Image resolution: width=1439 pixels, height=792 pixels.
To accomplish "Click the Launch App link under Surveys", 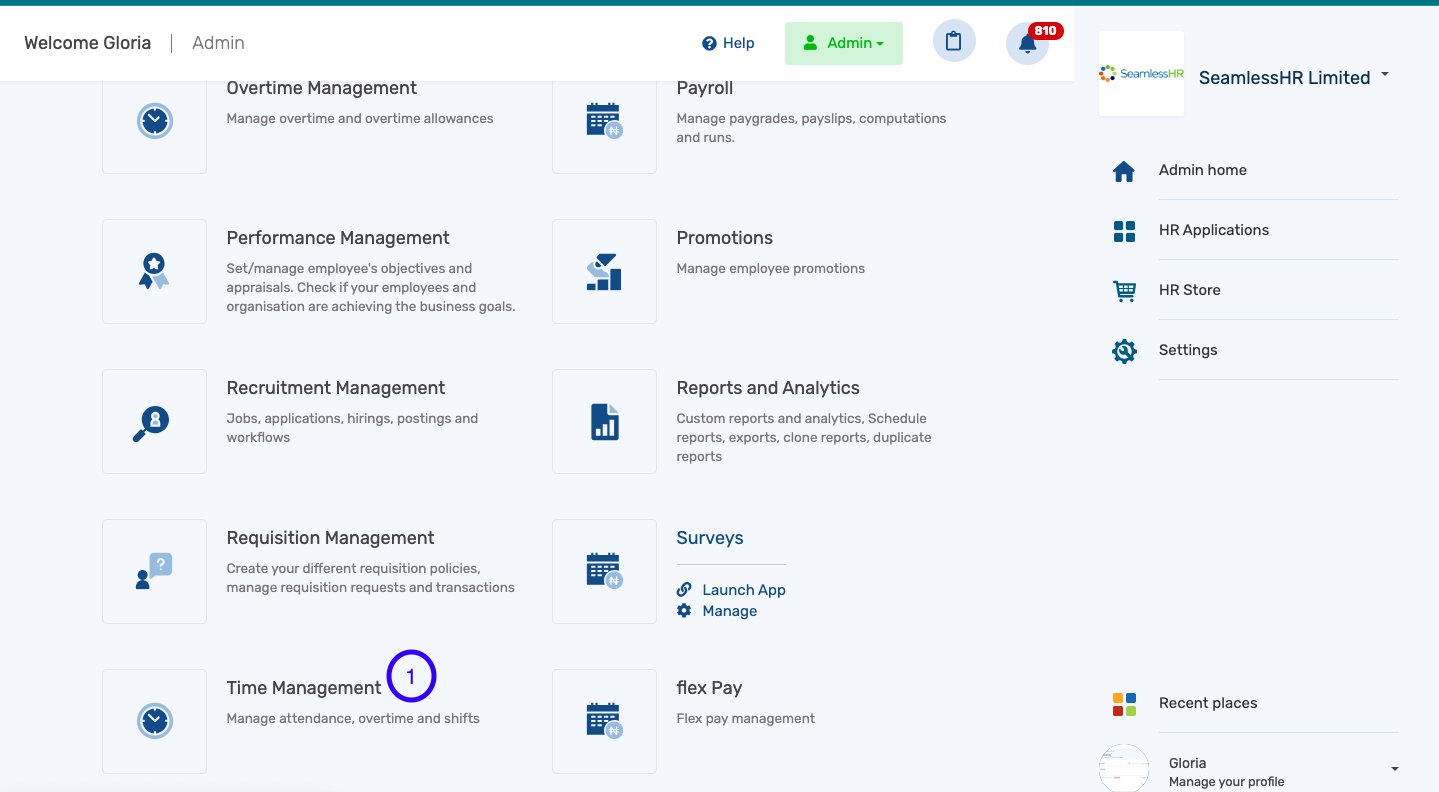I will pos(741,589).
